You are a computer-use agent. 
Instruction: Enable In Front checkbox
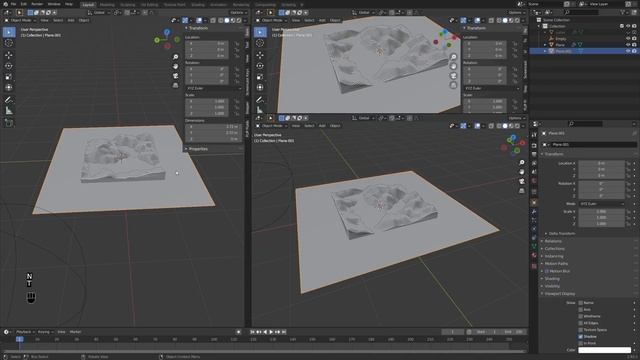click(x=580, y=343)
